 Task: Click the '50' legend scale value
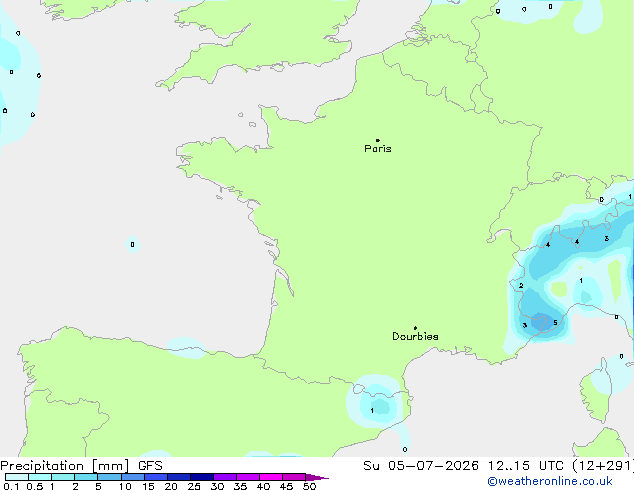309,486
